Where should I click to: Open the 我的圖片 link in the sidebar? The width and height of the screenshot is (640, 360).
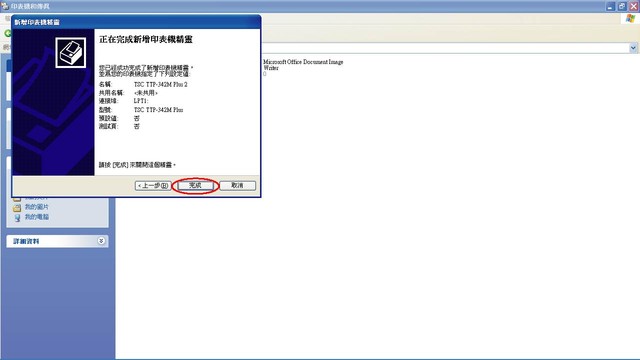click(x=37, y=207)
